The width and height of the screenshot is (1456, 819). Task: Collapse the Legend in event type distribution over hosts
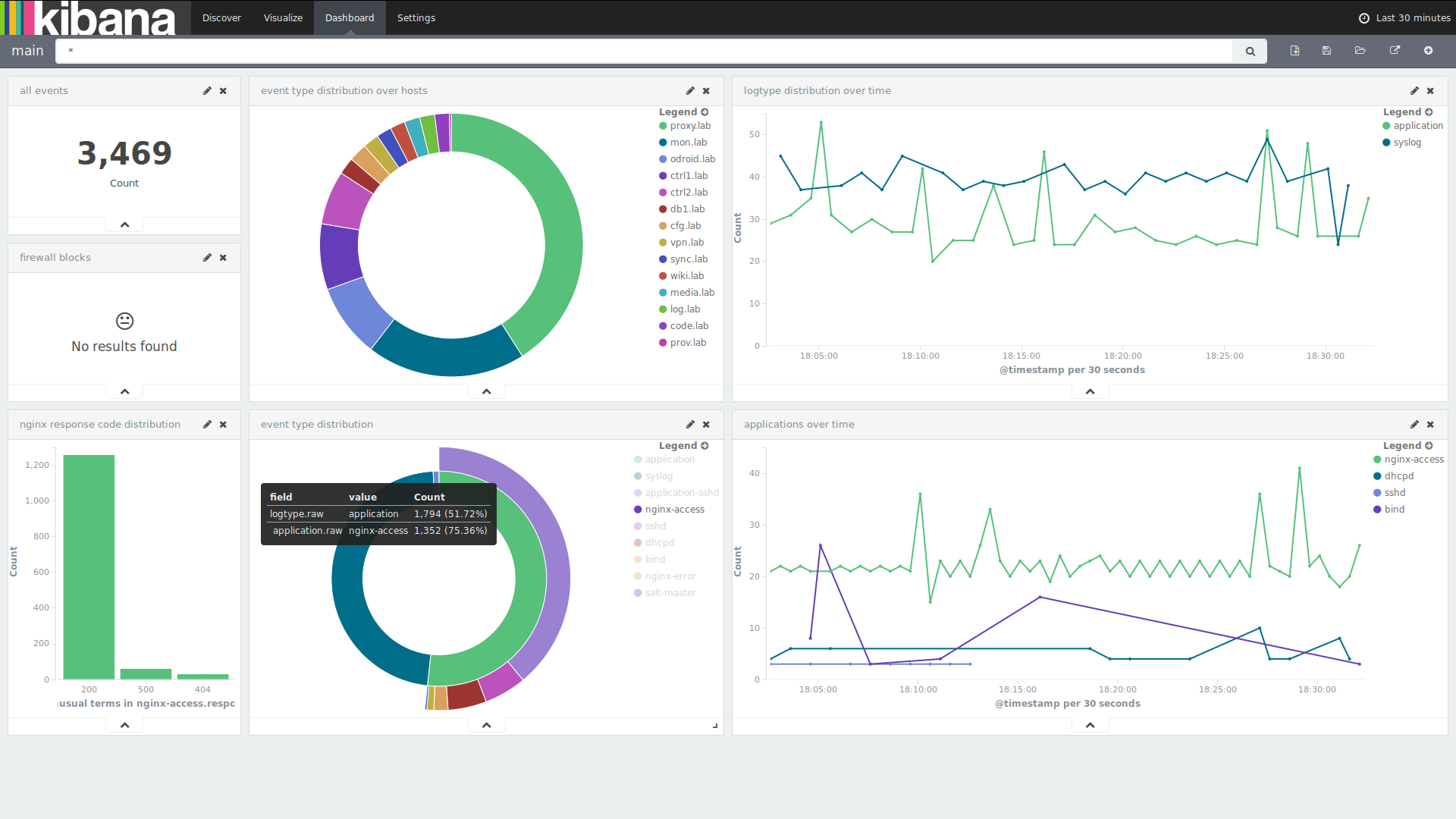(x=704, y=112)
